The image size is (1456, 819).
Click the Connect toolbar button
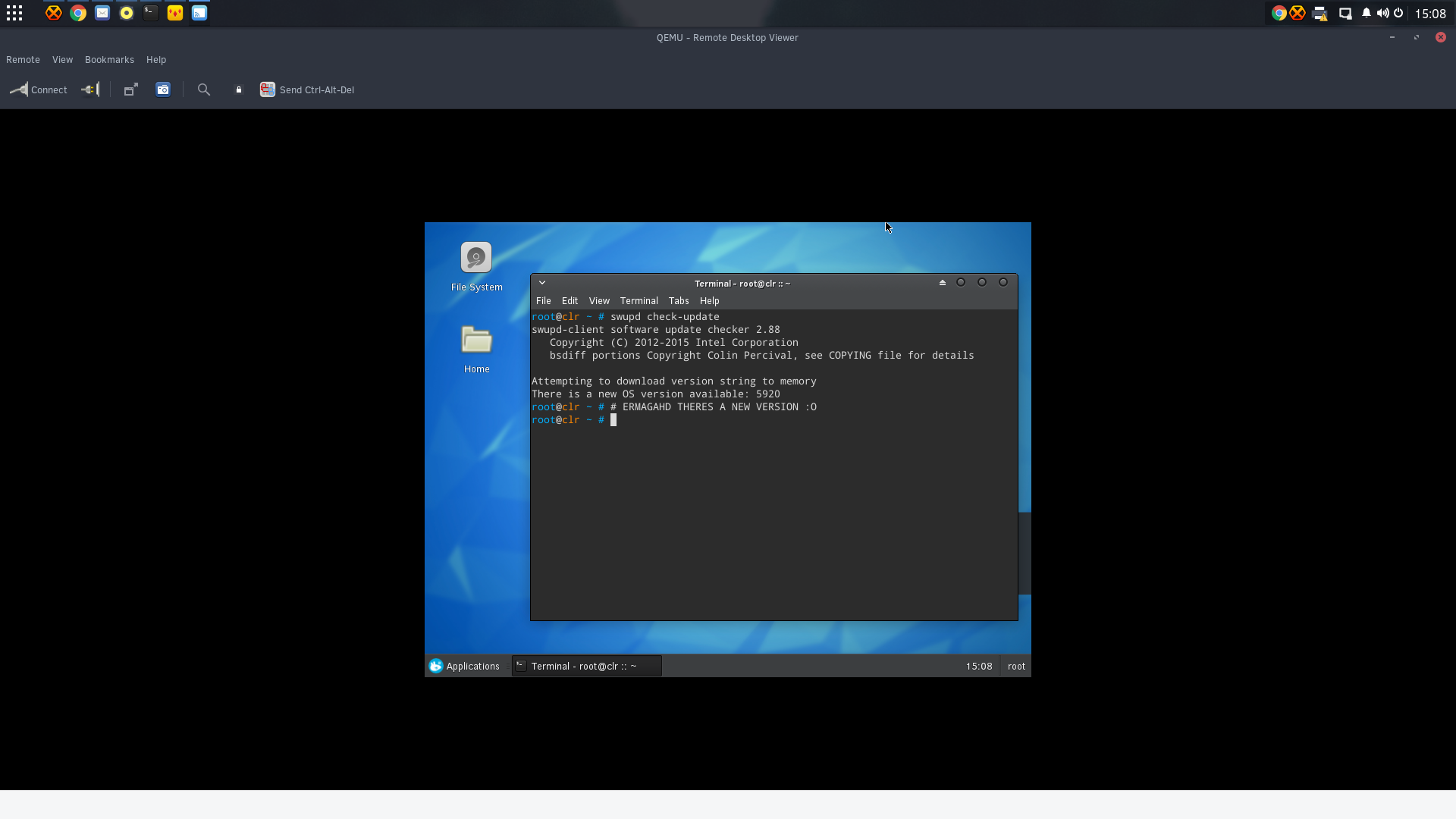tap(39, 89)
